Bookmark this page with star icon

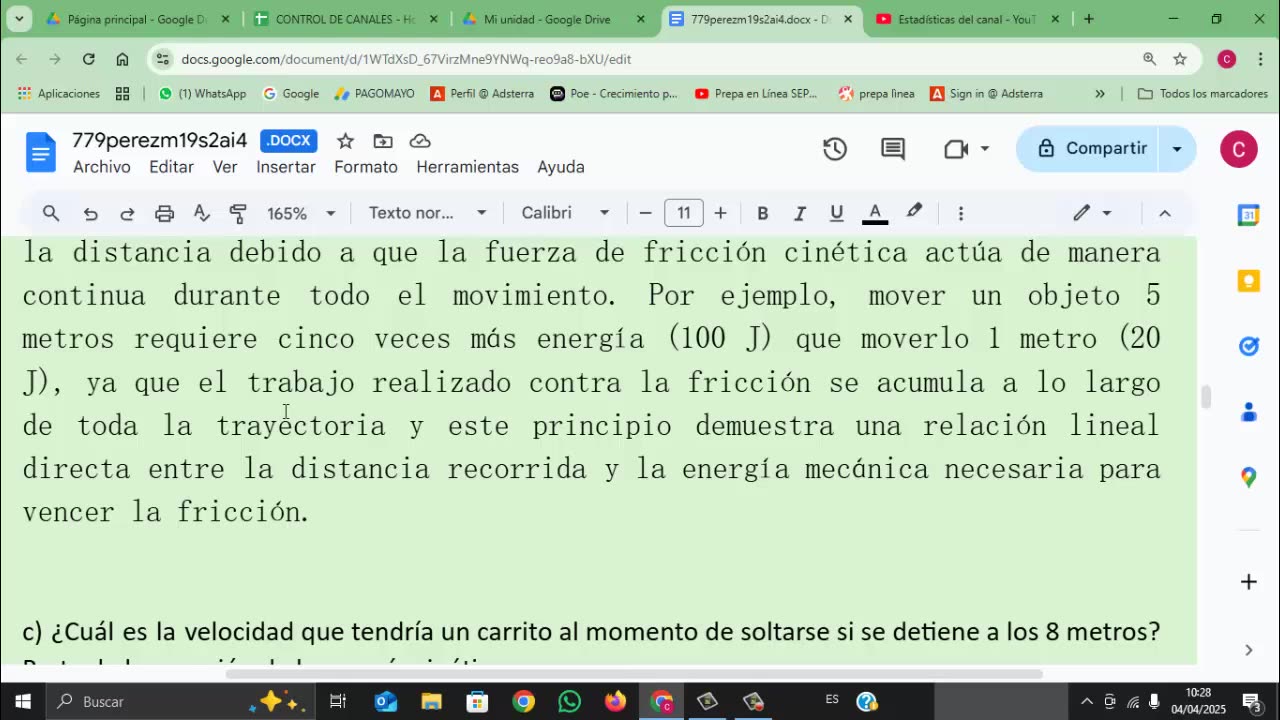pos(1180,59)
